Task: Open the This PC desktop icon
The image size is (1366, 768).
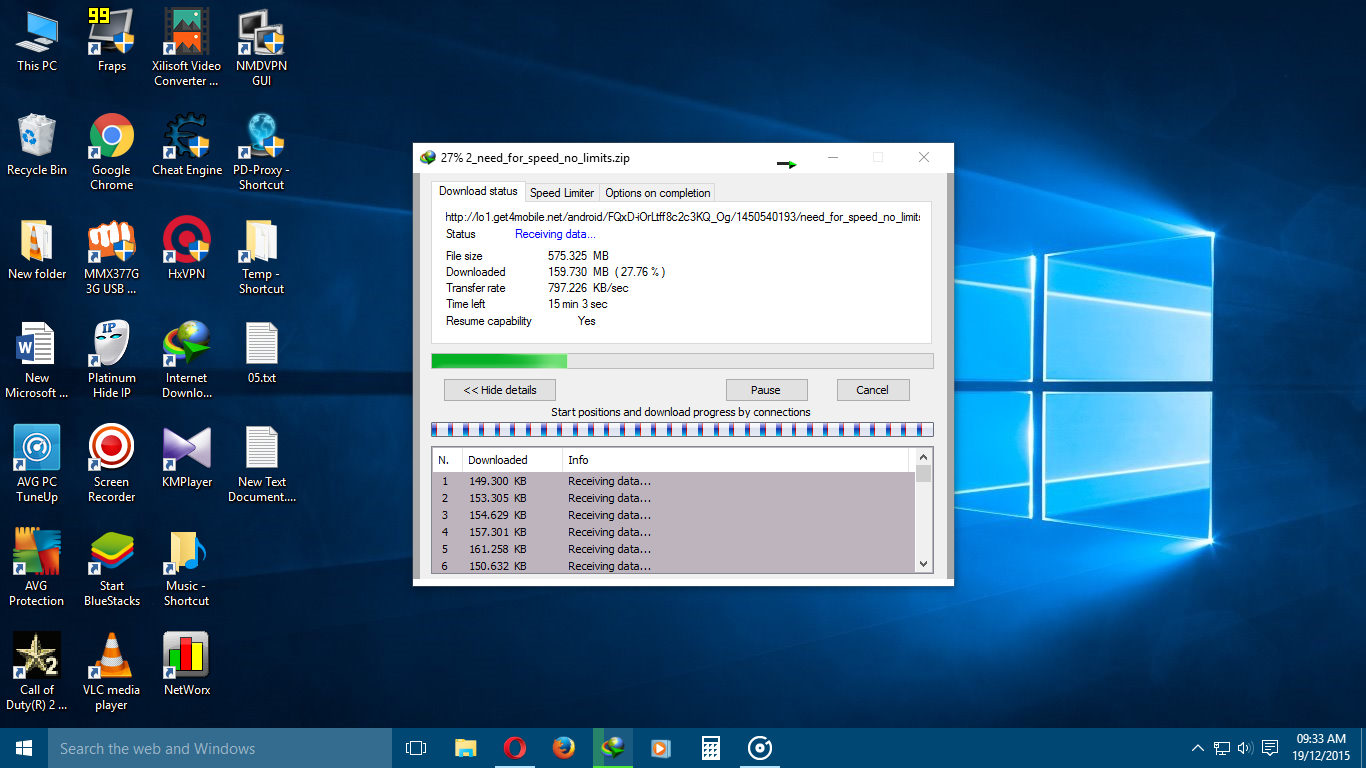Action: (x=37, y=41)
